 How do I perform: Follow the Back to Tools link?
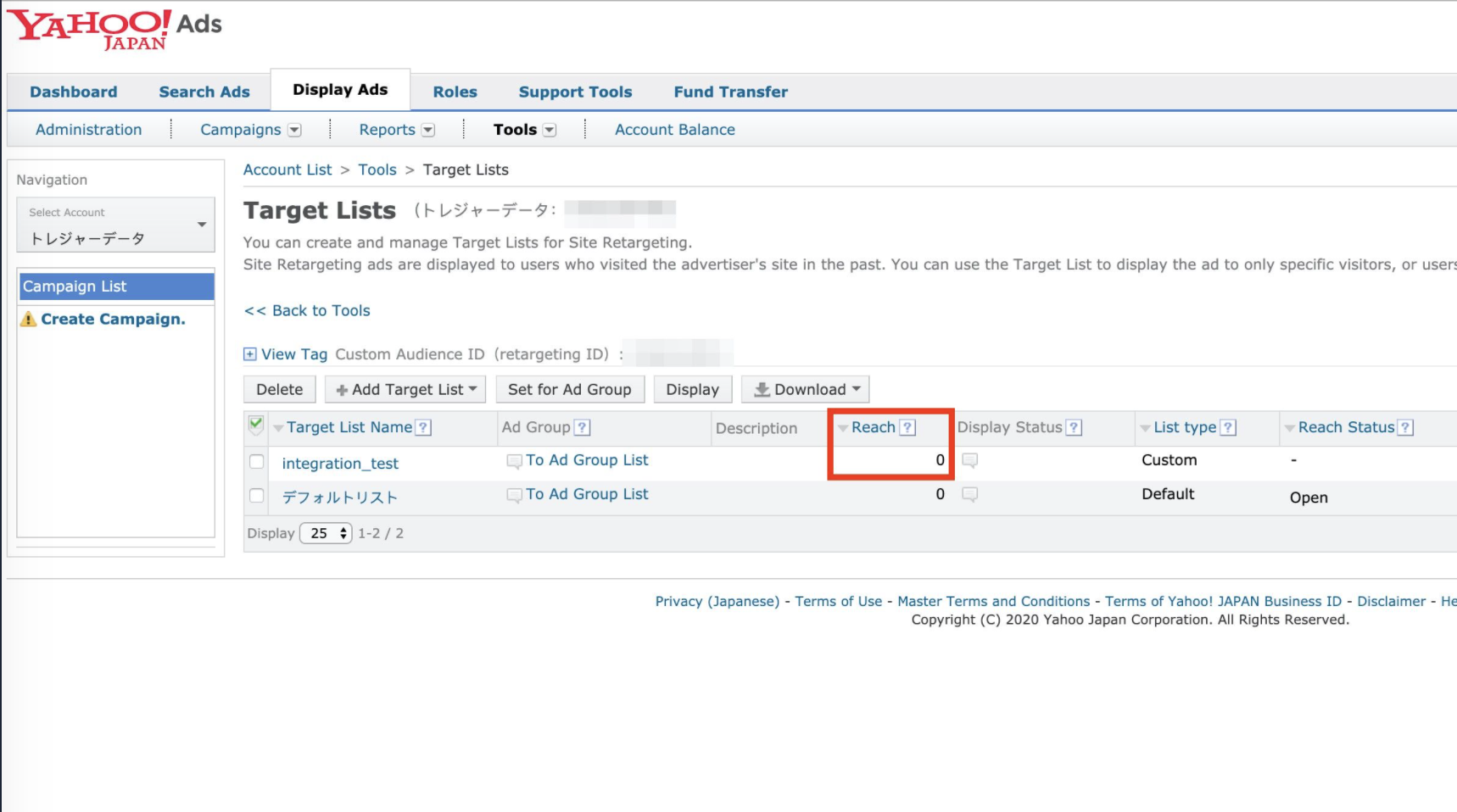point(307,311)
